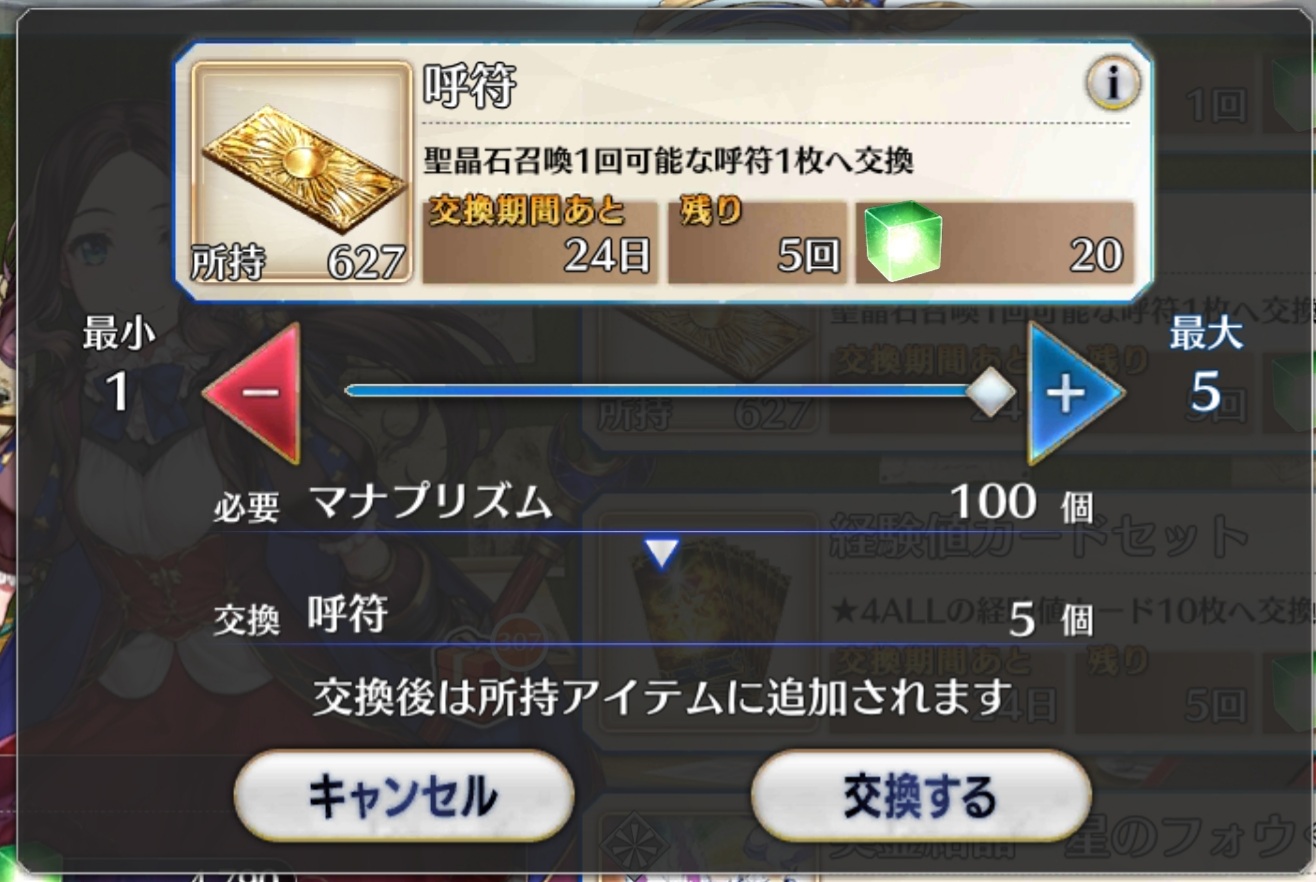Click the white diamond slider handle
1316x882 pixels.
pos(991,393)
